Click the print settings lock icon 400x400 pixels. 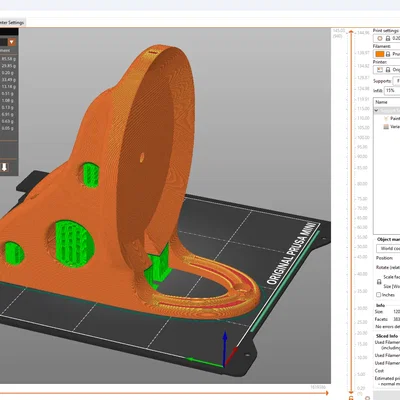388,38
